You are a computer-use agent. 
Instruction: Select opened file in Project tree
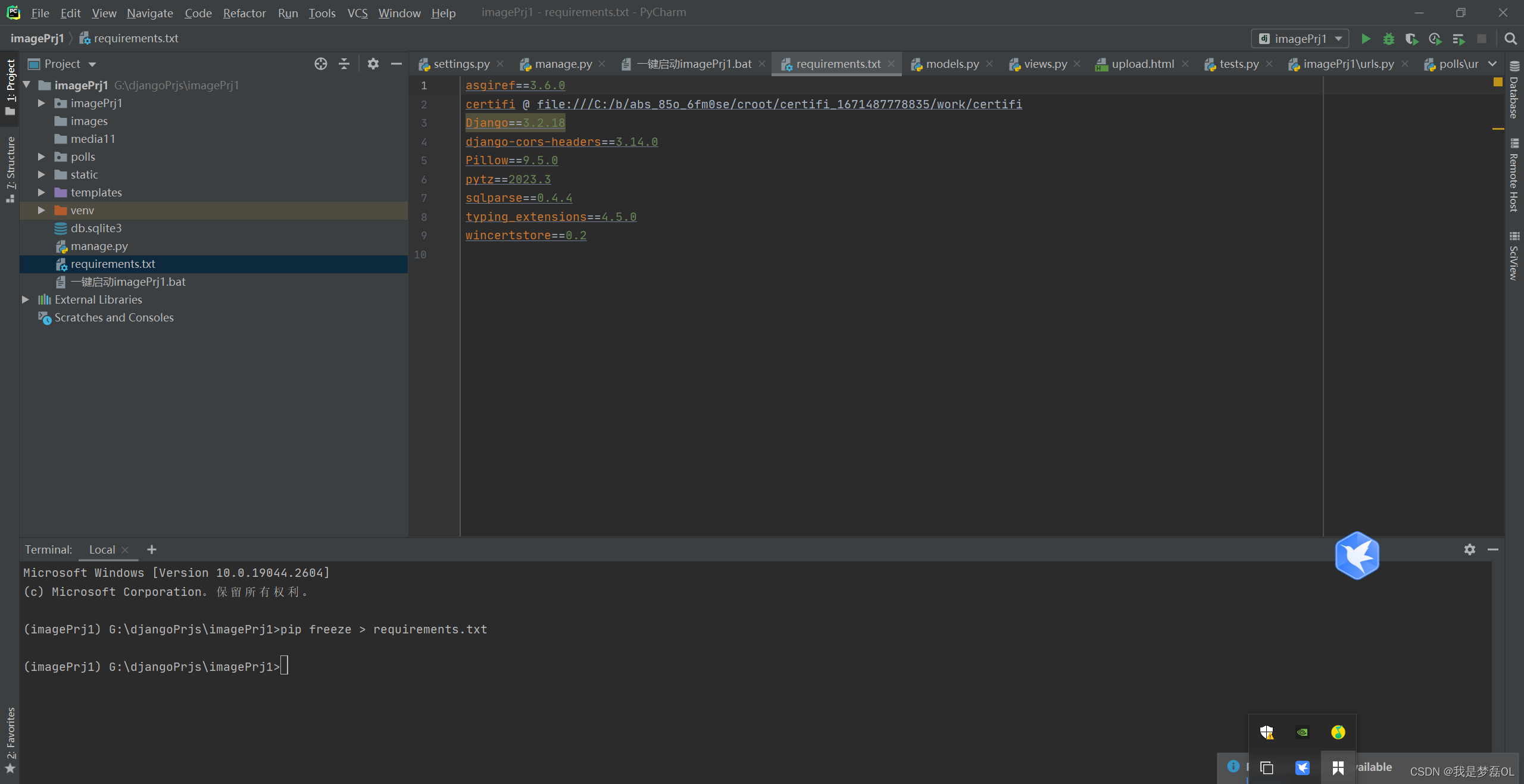tap(321, 64)
